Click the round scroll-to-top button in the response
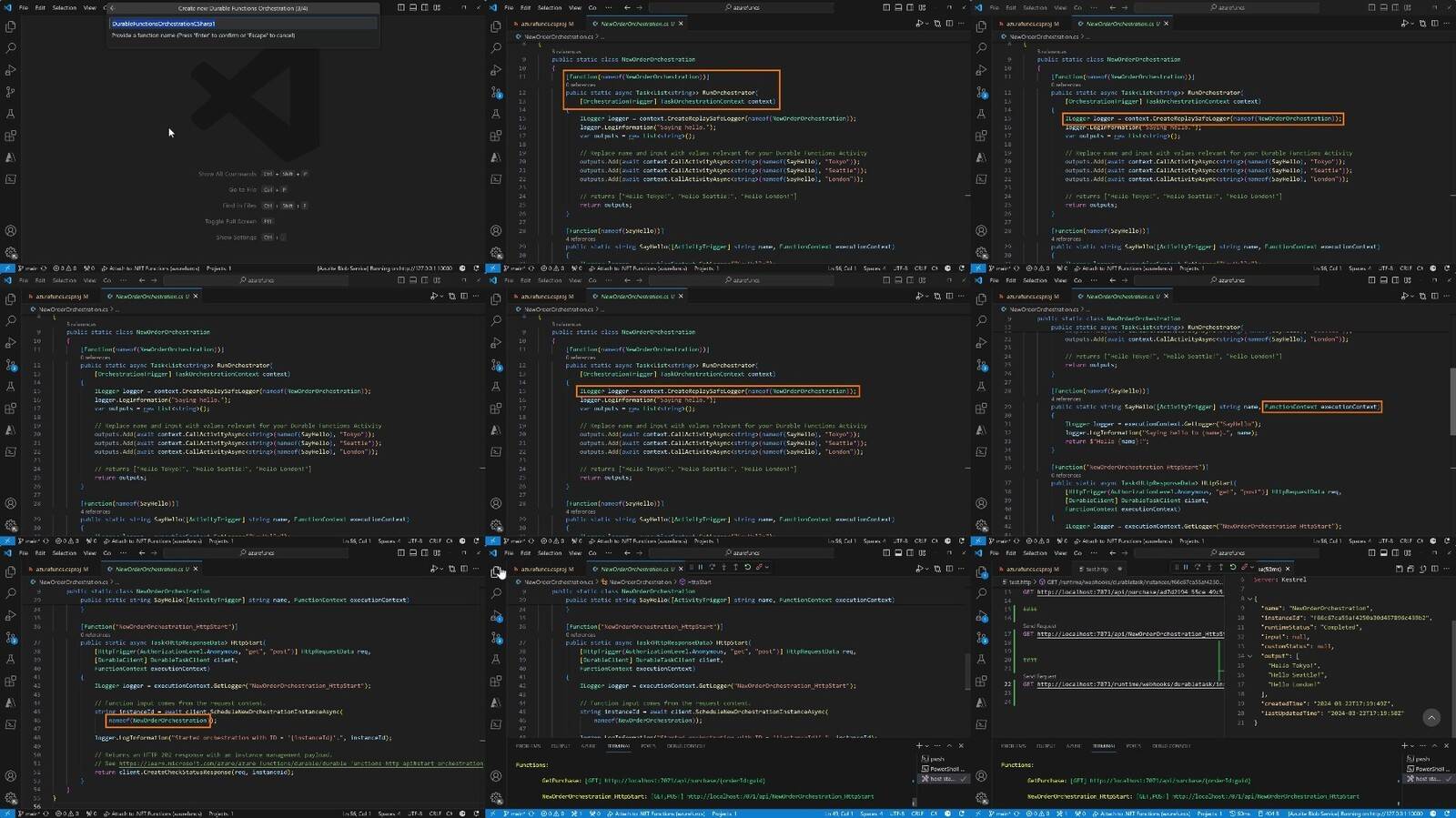Screen dimensions: 1456x818 click(1431, 718)
